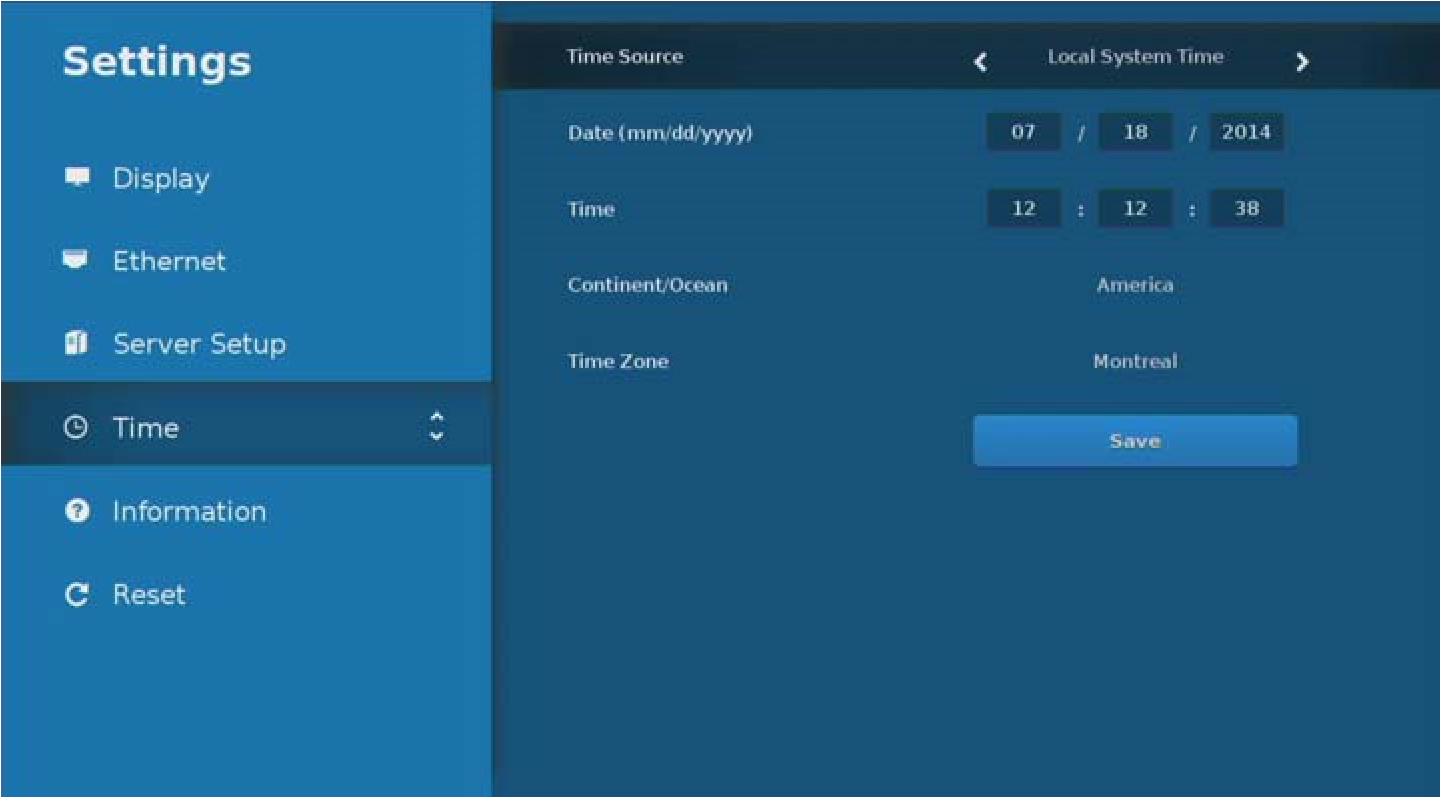Change the Time Zone value Montreal

click(x=1135, y=361)
